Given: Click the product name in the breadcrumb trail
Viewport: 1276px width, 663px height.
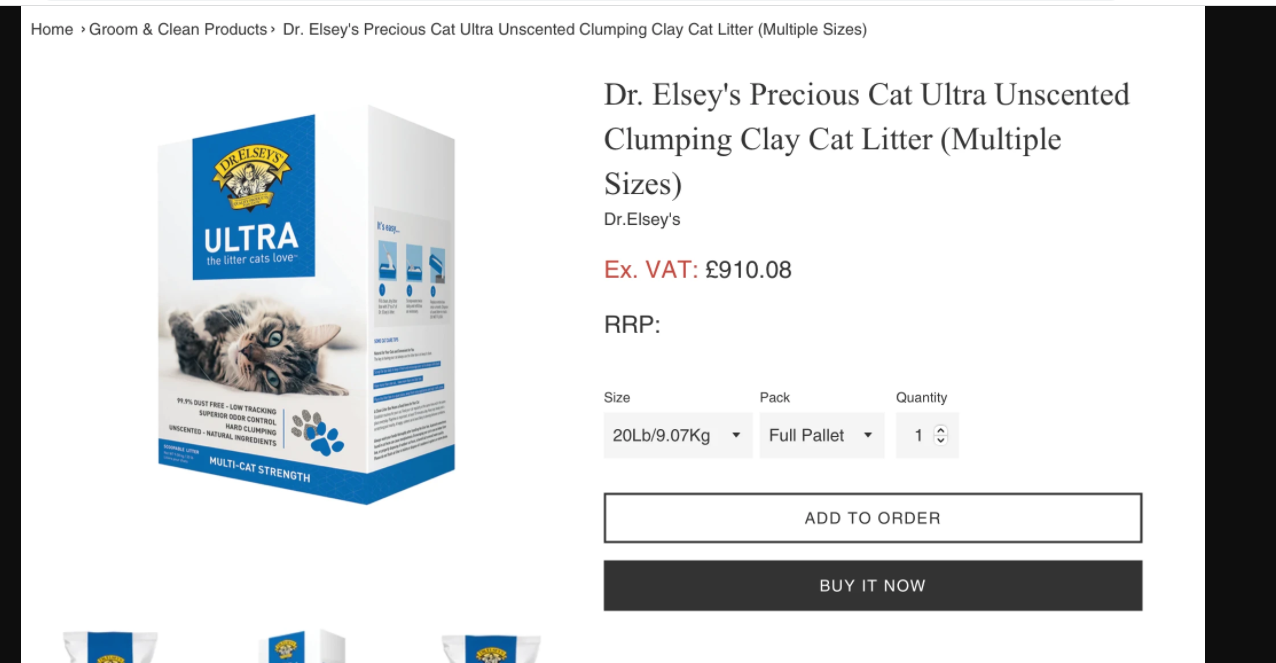Looking at the screenshot, I should [x=574, y=29].
